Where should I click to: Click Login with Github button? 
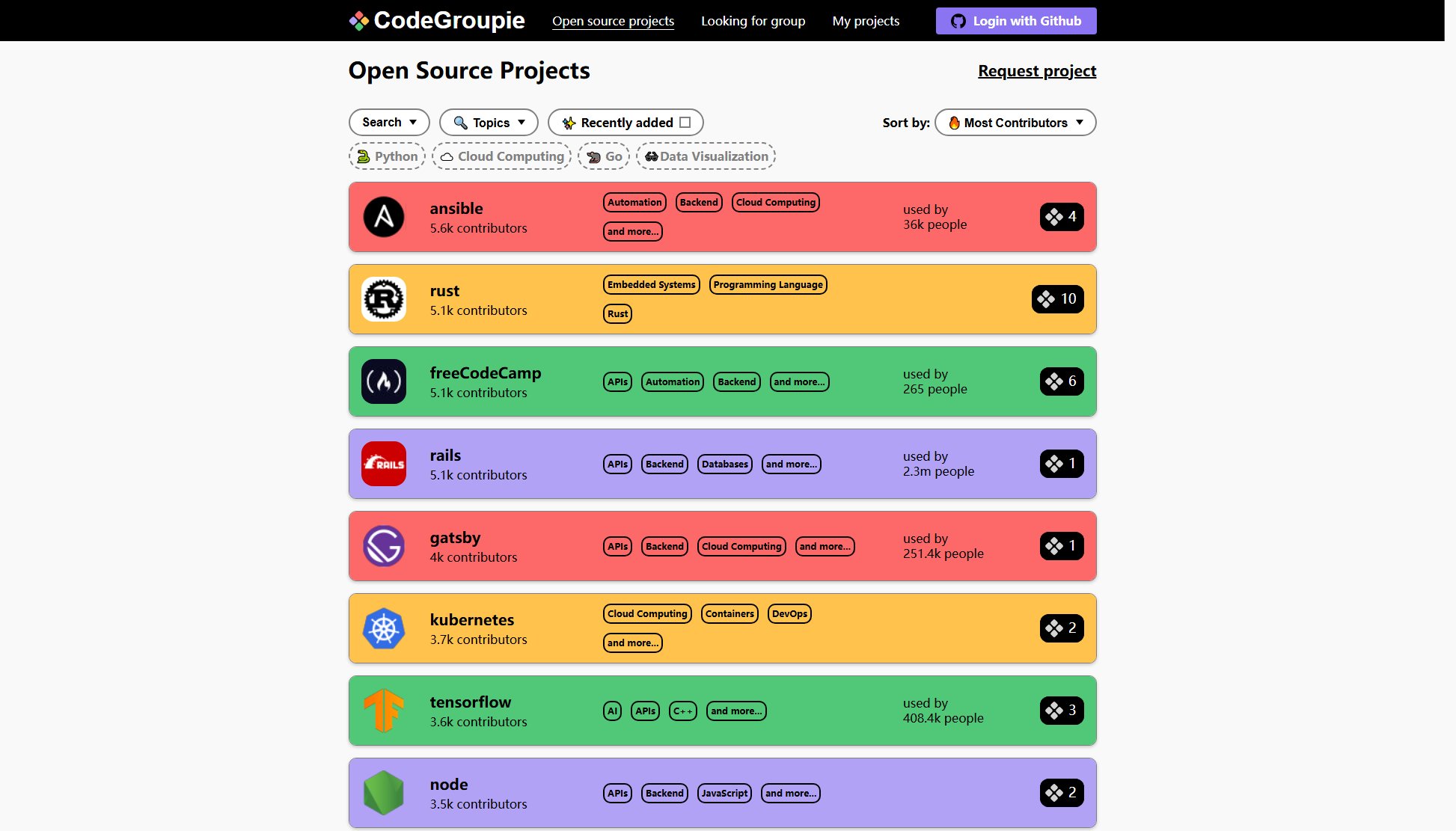tap(1015, 21)
